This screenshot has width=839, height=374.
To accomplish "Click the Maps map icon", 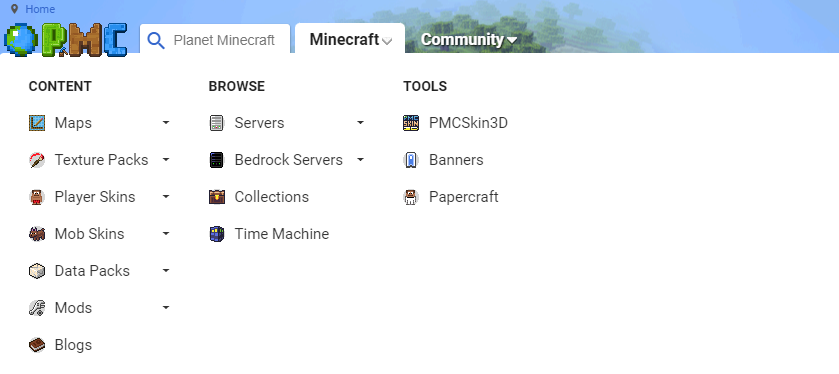I will (x=37, y=123).
